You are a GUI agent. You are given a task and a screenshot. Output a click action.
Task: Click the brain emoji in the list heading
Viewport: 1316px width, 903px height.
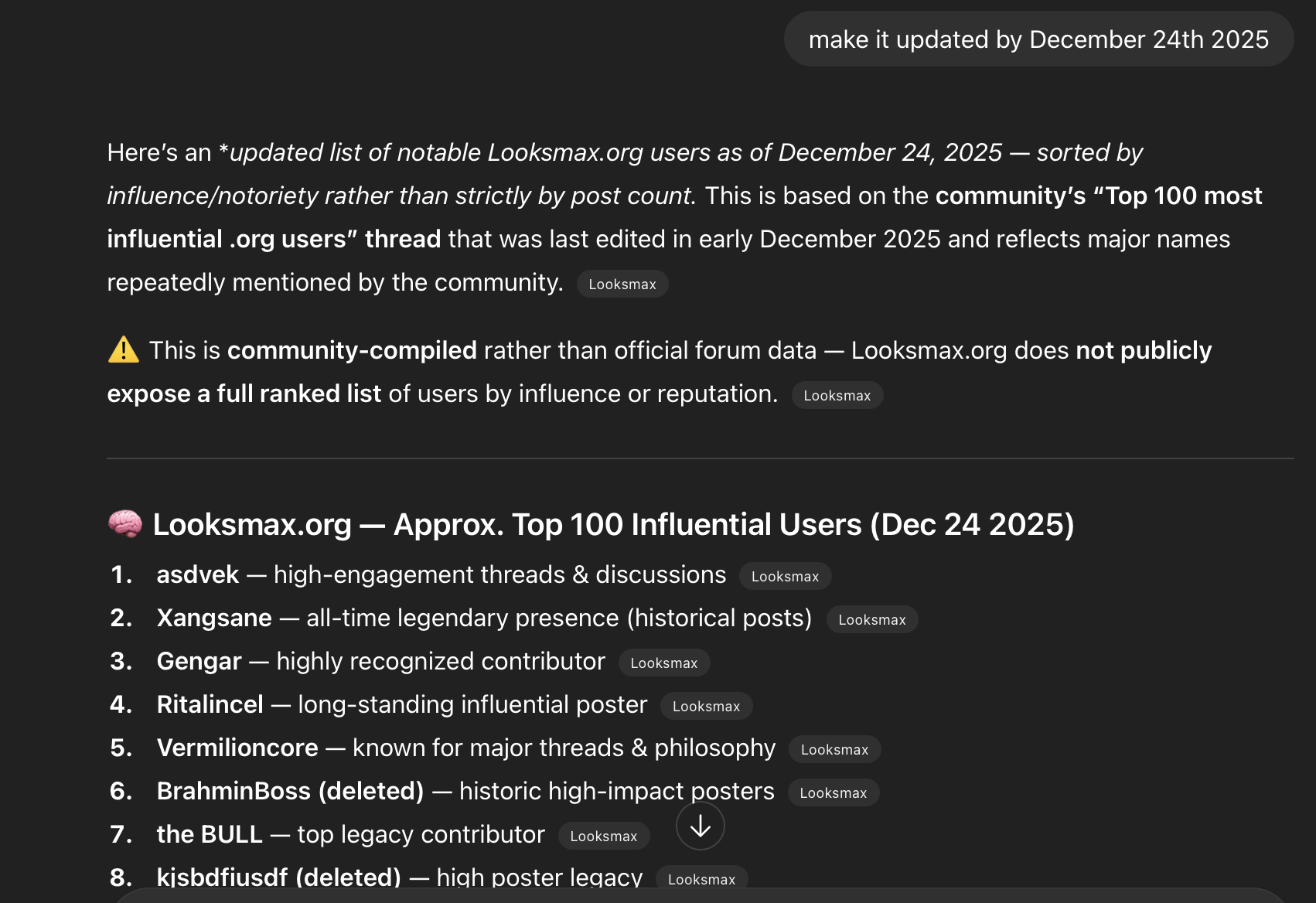point(125,523)
